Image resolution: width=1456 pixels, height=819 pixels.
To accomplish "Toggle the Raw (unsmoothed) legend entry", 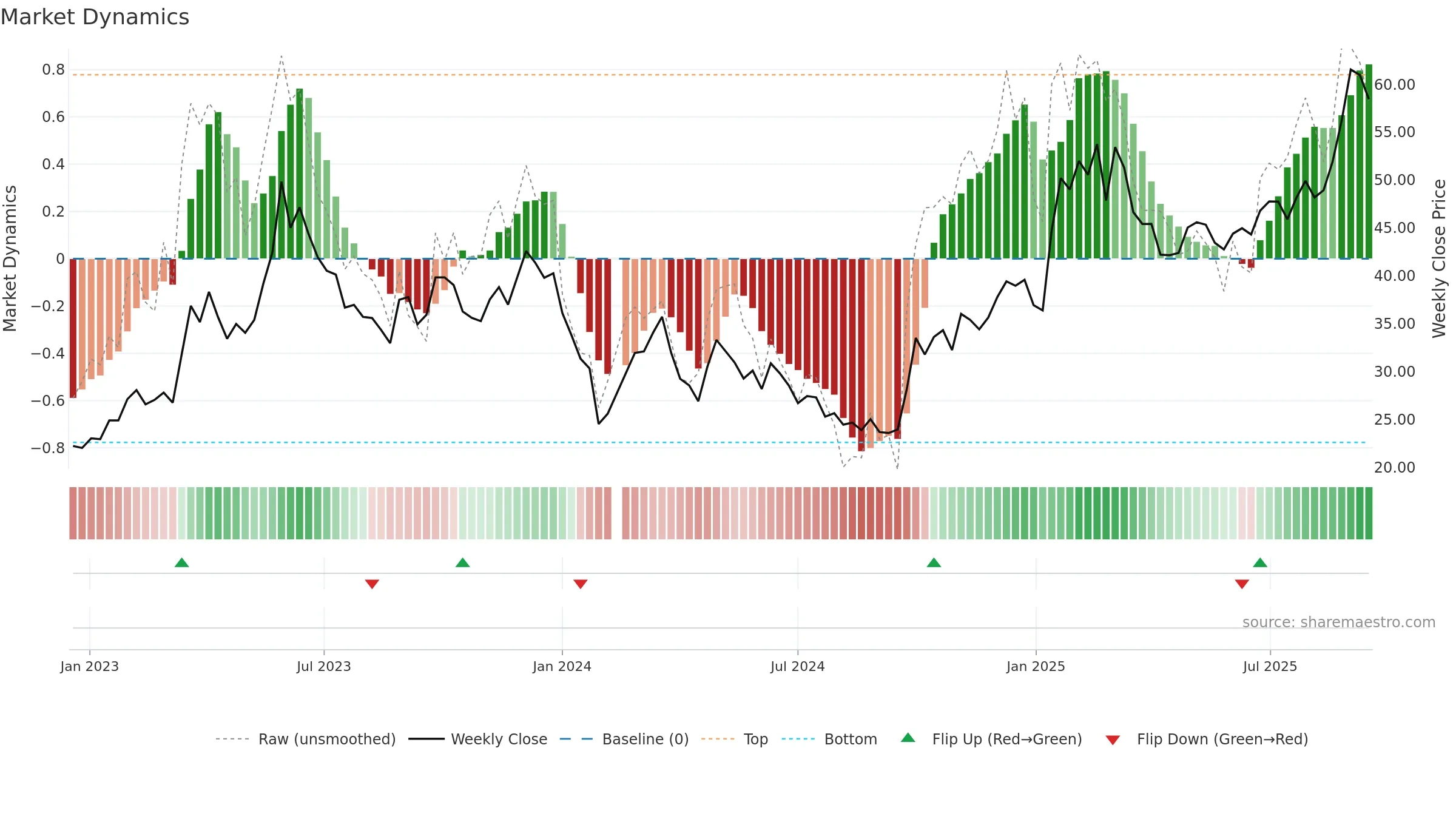I will click(x=306, y=739).
